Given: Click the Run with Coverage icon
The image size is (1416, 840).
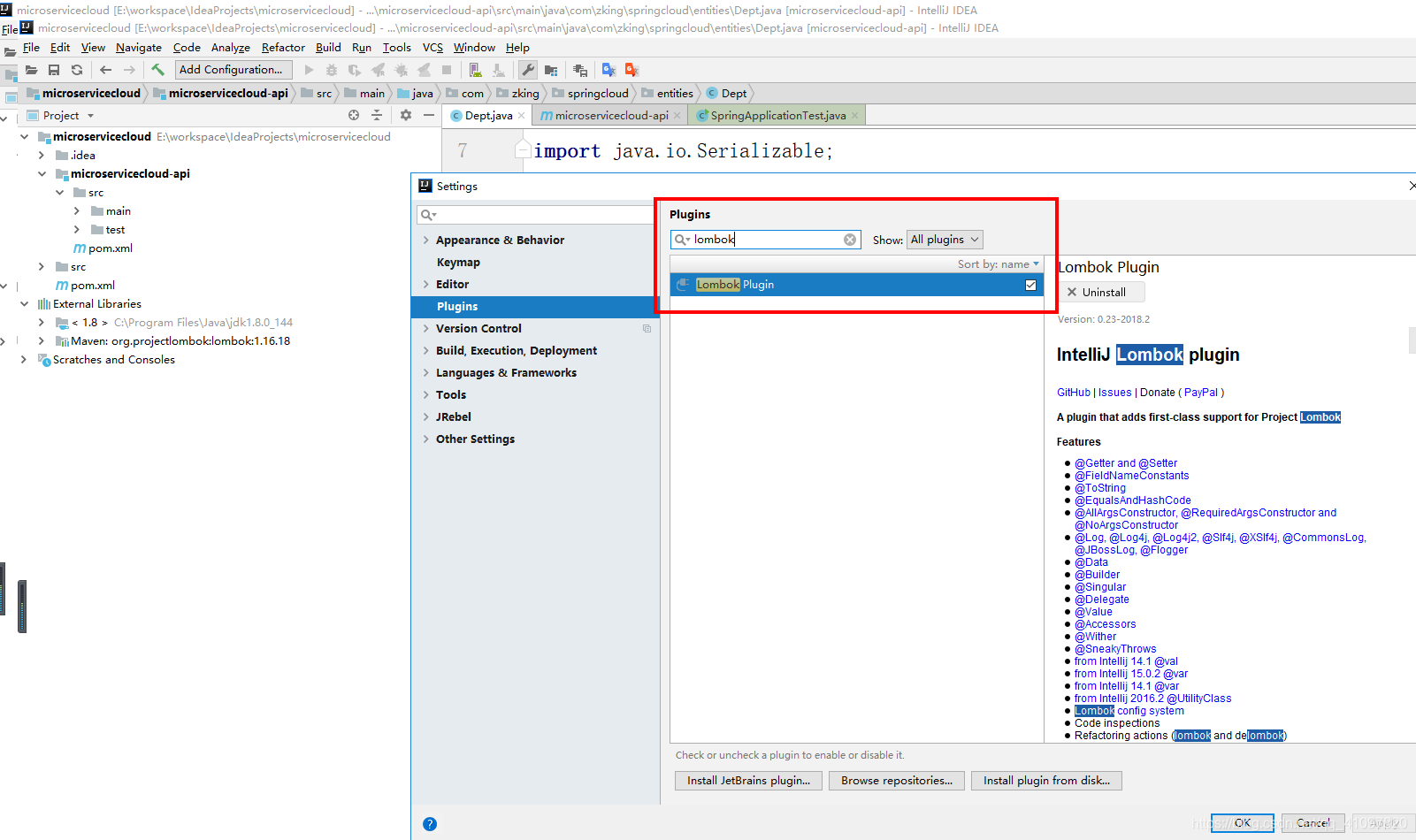Looking at the screenshot, I should pyautogui.click(x=355, y=70).
